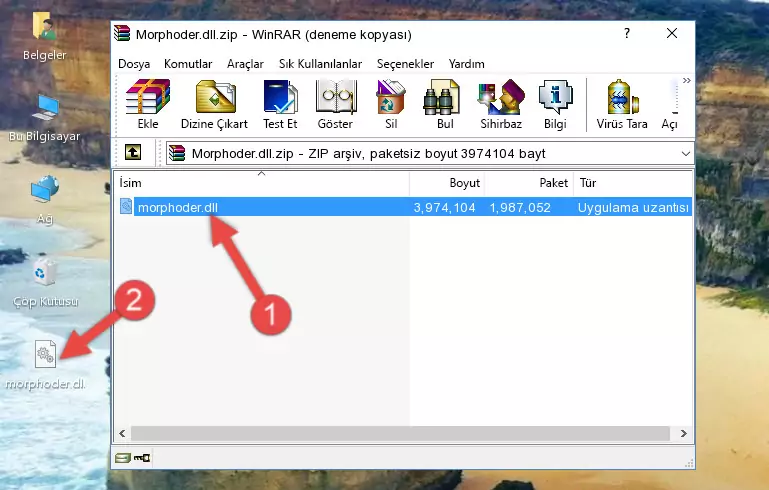Click the morphoder.dll file icon in list

(126, 206)
